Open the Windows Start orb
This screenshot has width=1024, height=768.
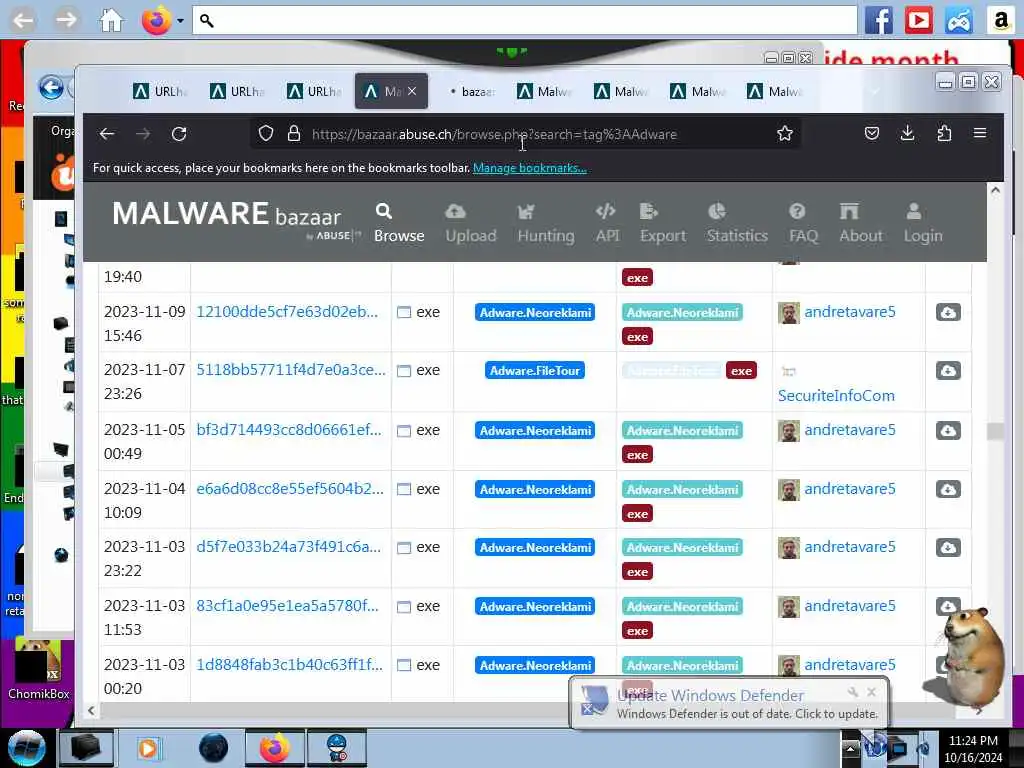click(x=26, y=748)
